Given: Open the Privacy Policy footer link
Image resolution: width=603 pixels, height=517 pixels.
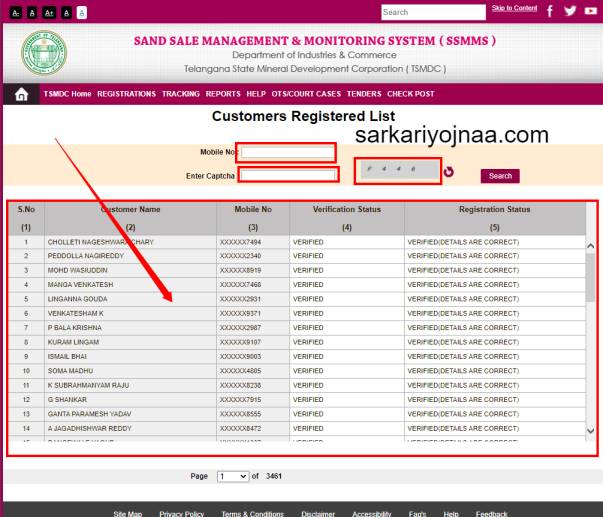Looking at the screenshot, I should (x=182, y=514).
